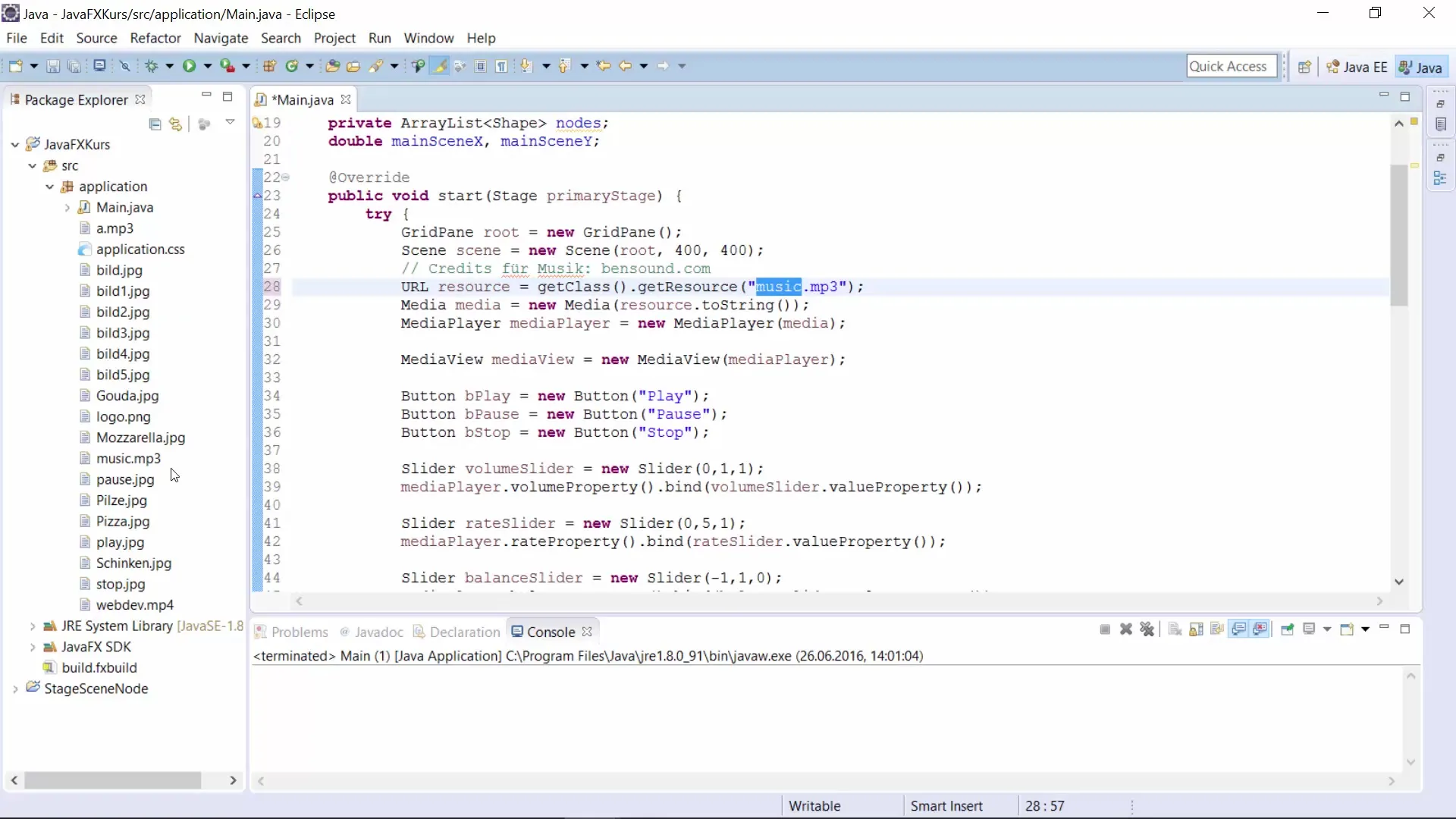Open the Refactor menu

pos(155,38)
